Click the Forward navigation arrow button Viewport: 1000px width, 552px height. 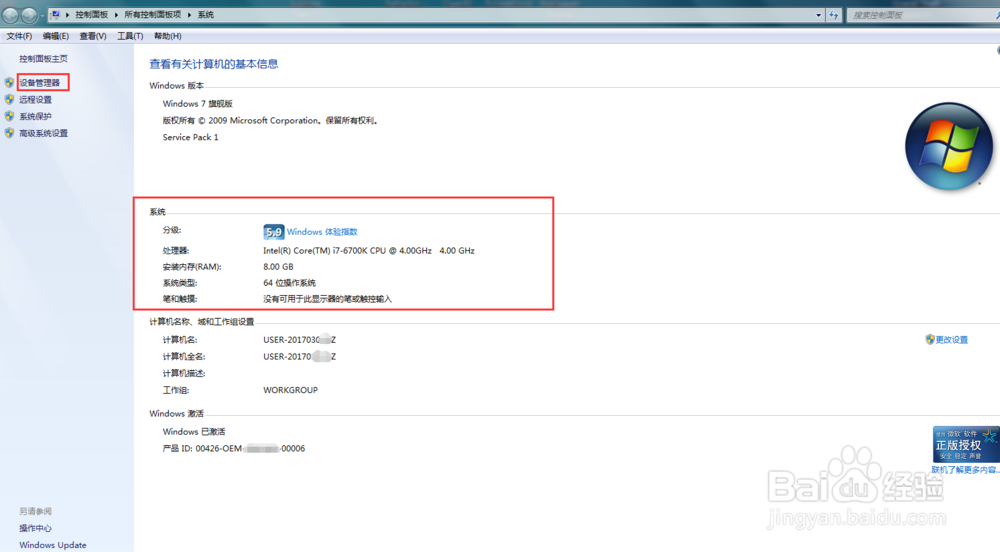pyautogui.click(x=29, y=15)
